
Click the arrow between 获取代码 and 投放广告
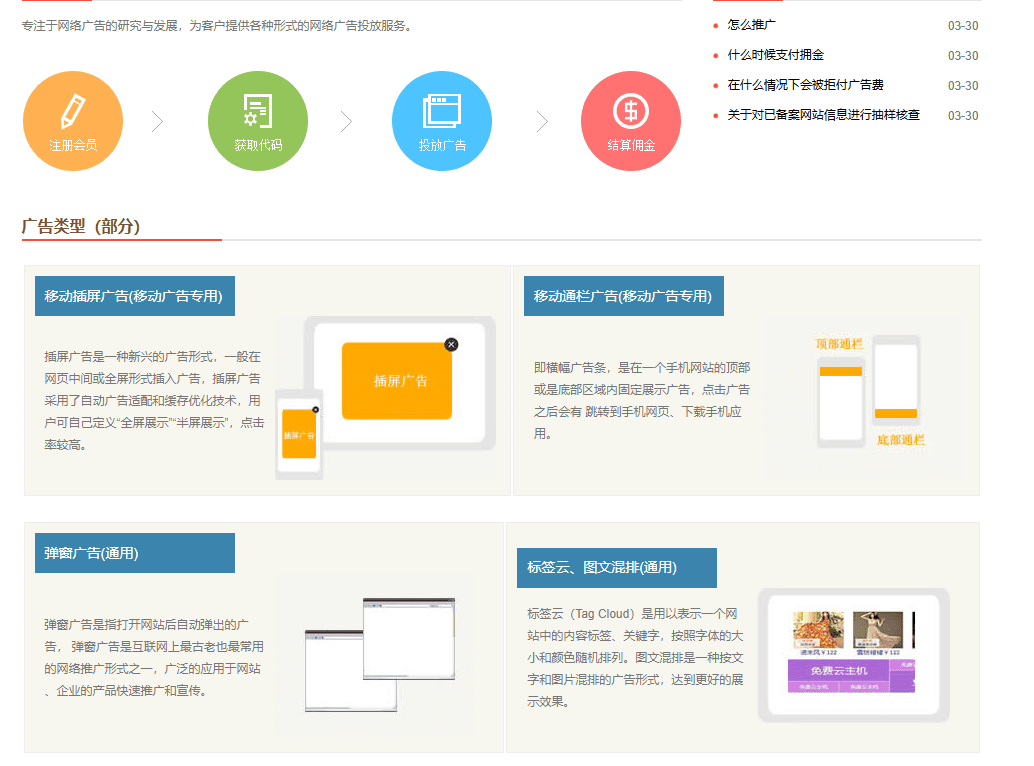[x=346, y=121]
